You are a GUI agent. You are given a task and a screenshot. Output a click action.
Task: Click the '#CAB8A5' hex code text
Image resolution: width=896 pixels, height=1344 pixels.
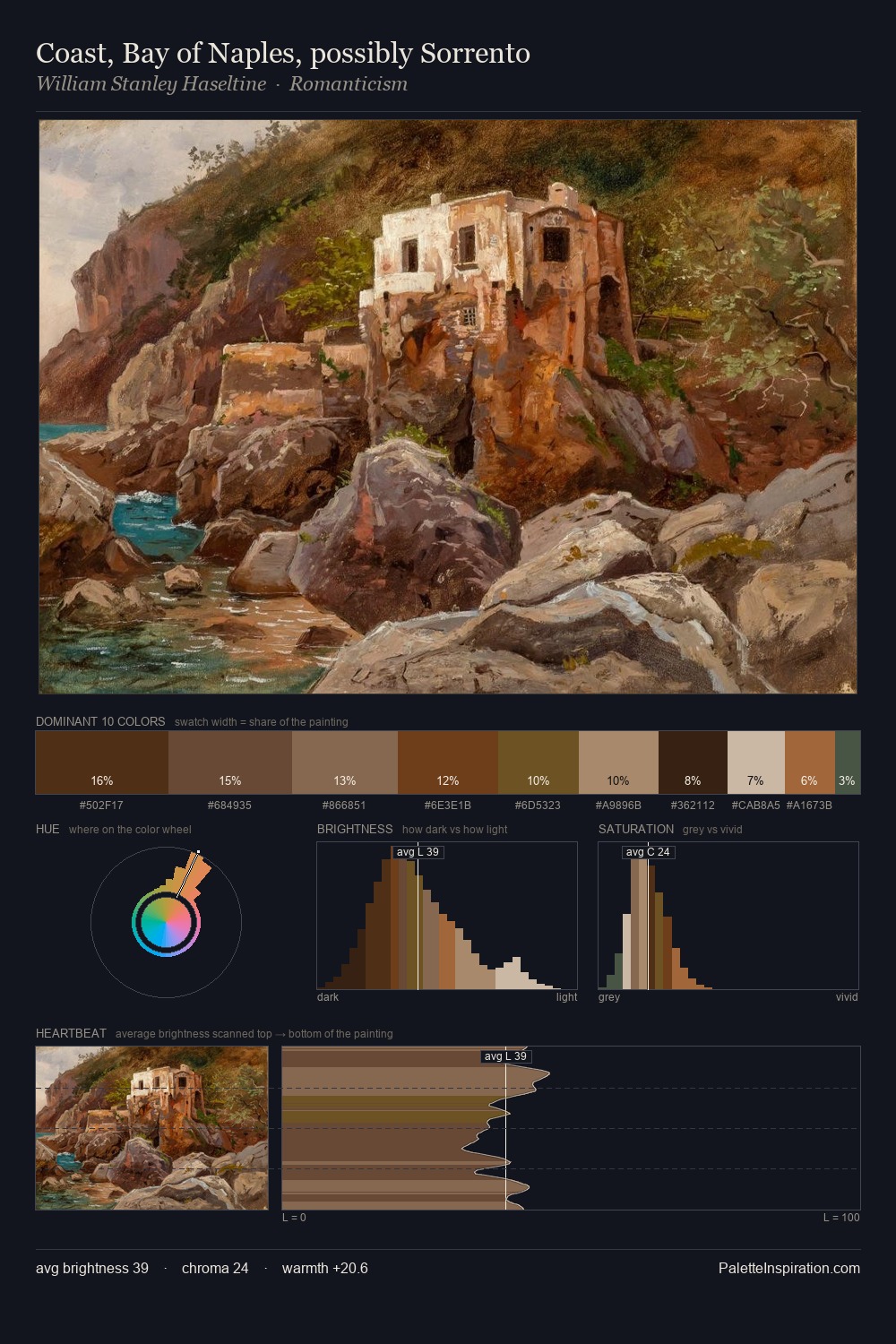click(755, 806)
